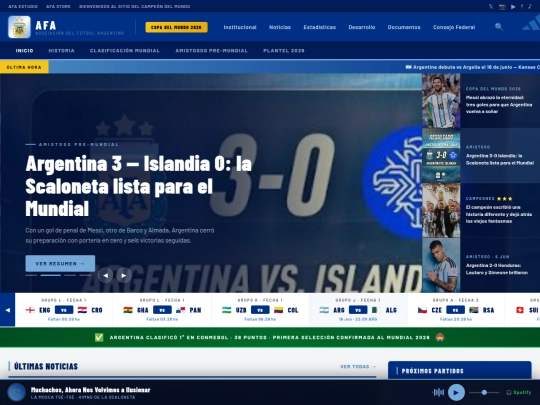
Task: Select the Plantel 2026 tab
Action: tap(284, 51)
